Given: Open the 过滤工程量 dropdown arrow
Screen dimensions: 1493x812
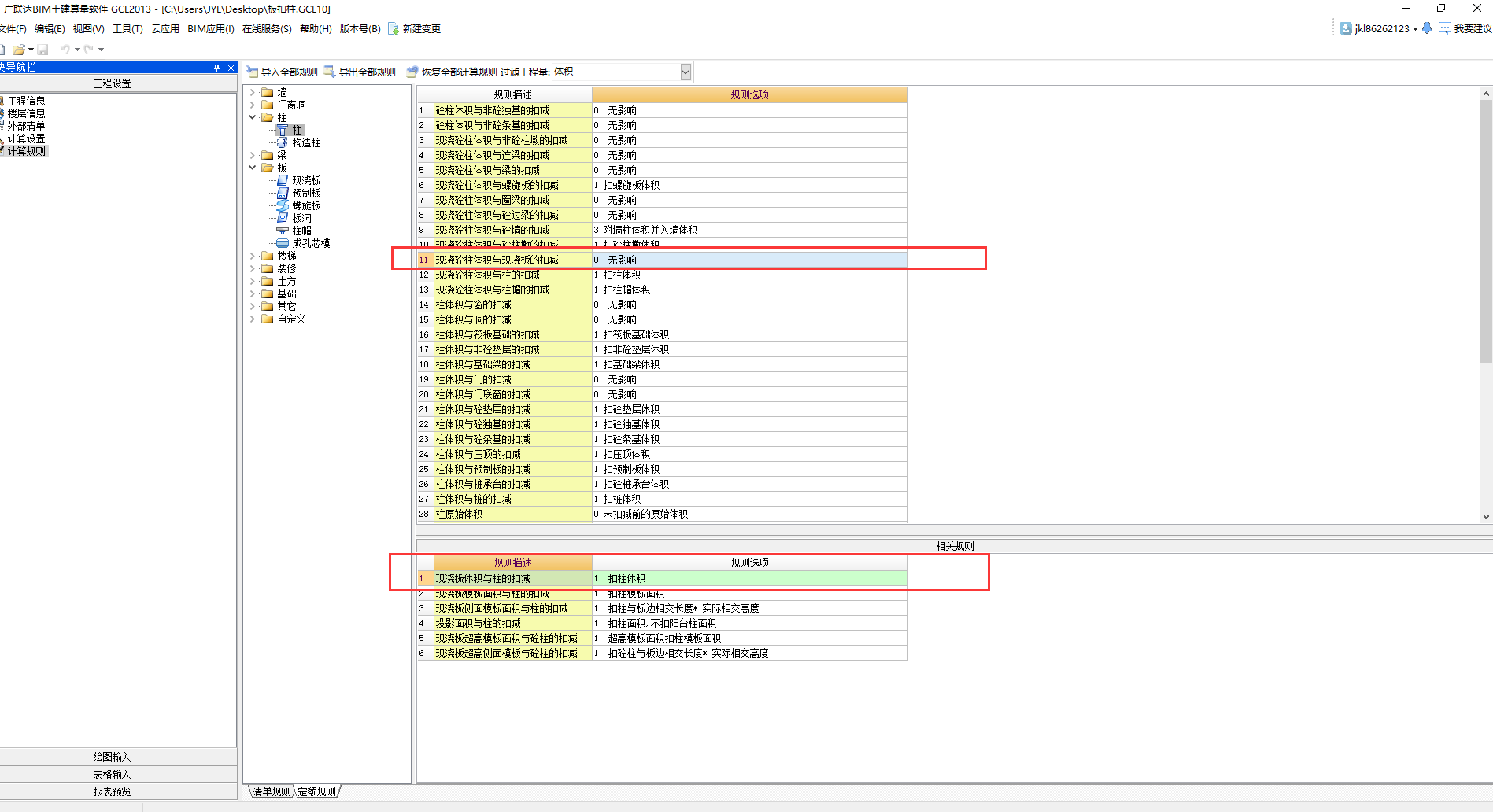Looking at the screenshot, I should (x=686, y=72).
